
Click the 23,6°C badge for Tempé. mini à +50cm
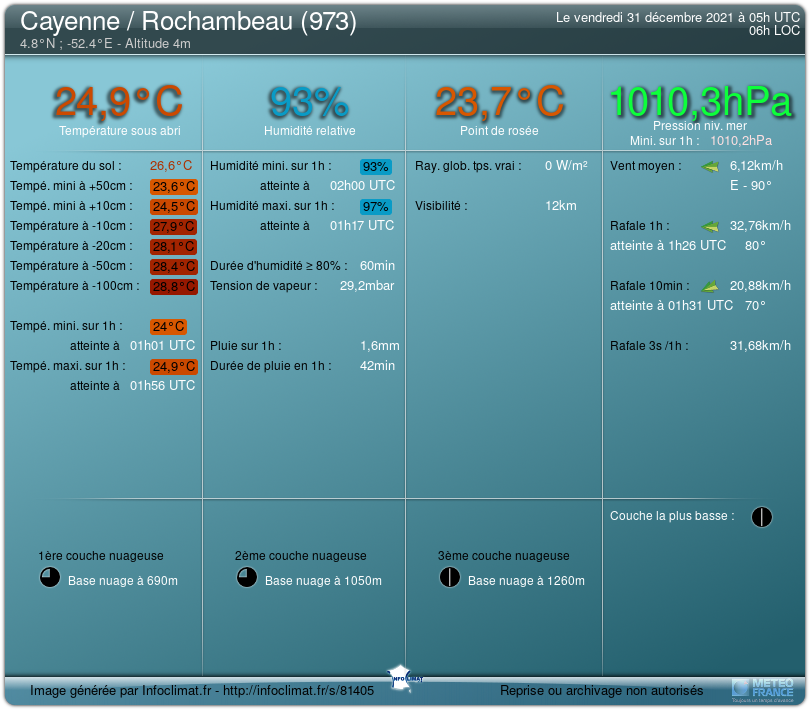pyautogui.click(x=173, y=186)
